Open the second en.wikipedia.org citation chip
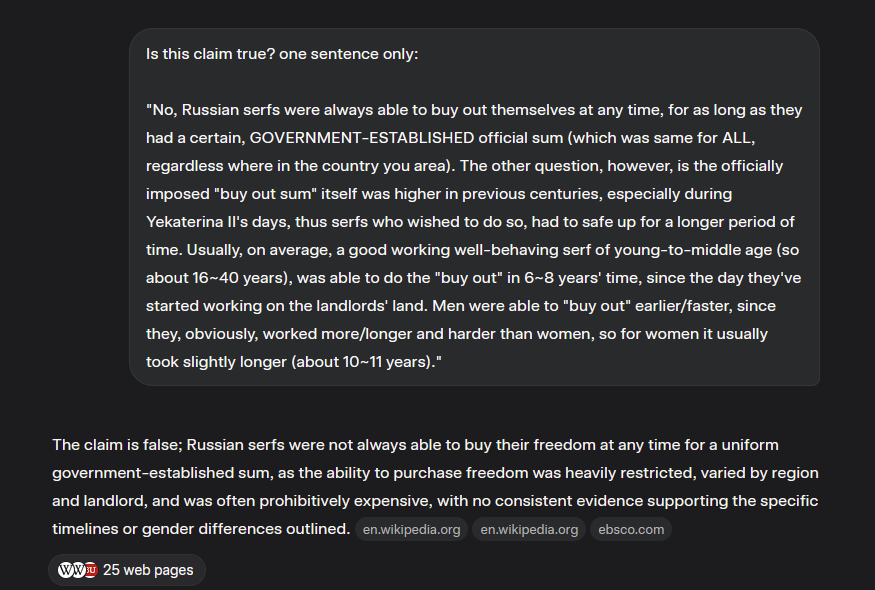The height and width of the screenshot is (590, 875). tap(529, 530)
